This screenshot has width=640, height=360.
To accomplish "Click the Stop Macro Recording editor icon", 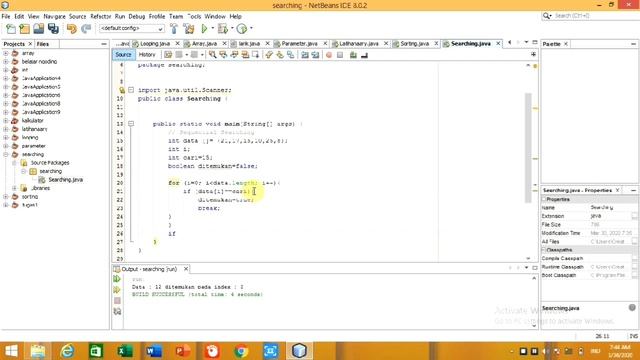I will click(340, 55).
